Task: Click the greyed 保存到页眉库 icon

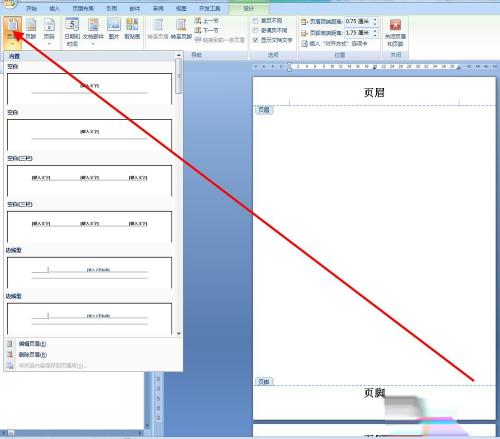Action: click(10, 366)
